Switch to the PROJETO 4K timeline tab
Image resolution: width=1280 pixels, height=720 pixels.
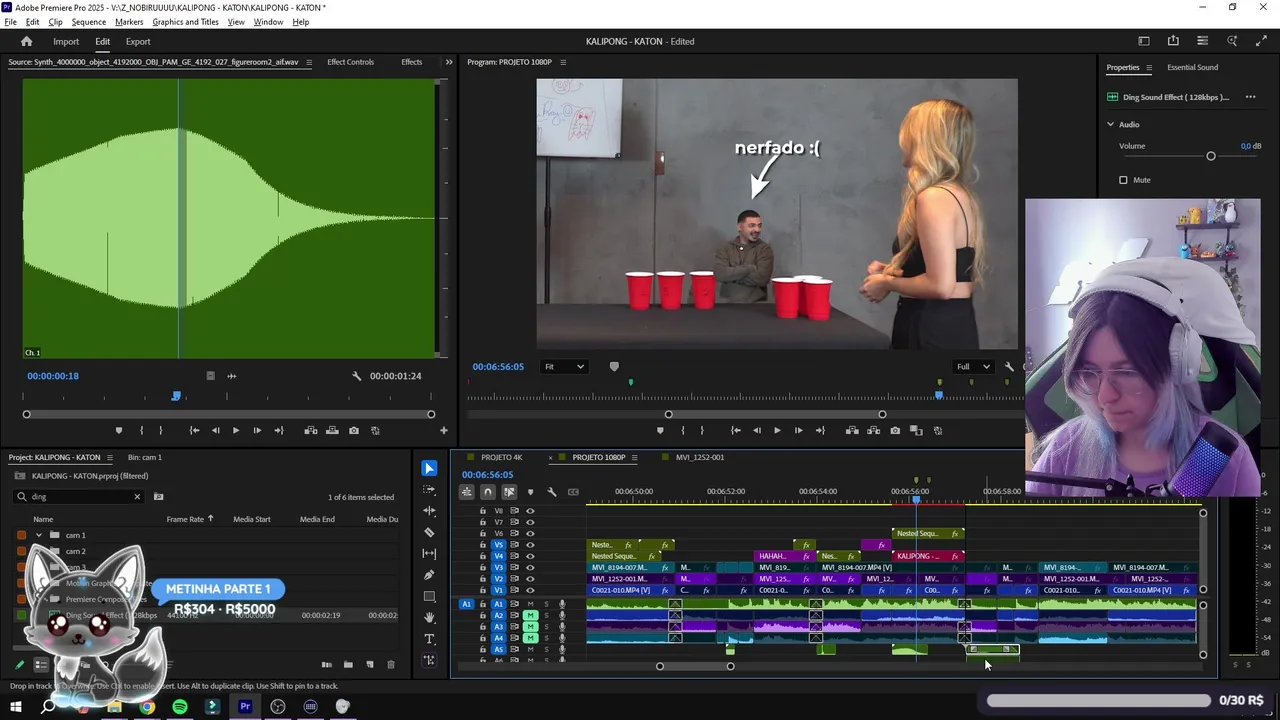pos(502,457)
